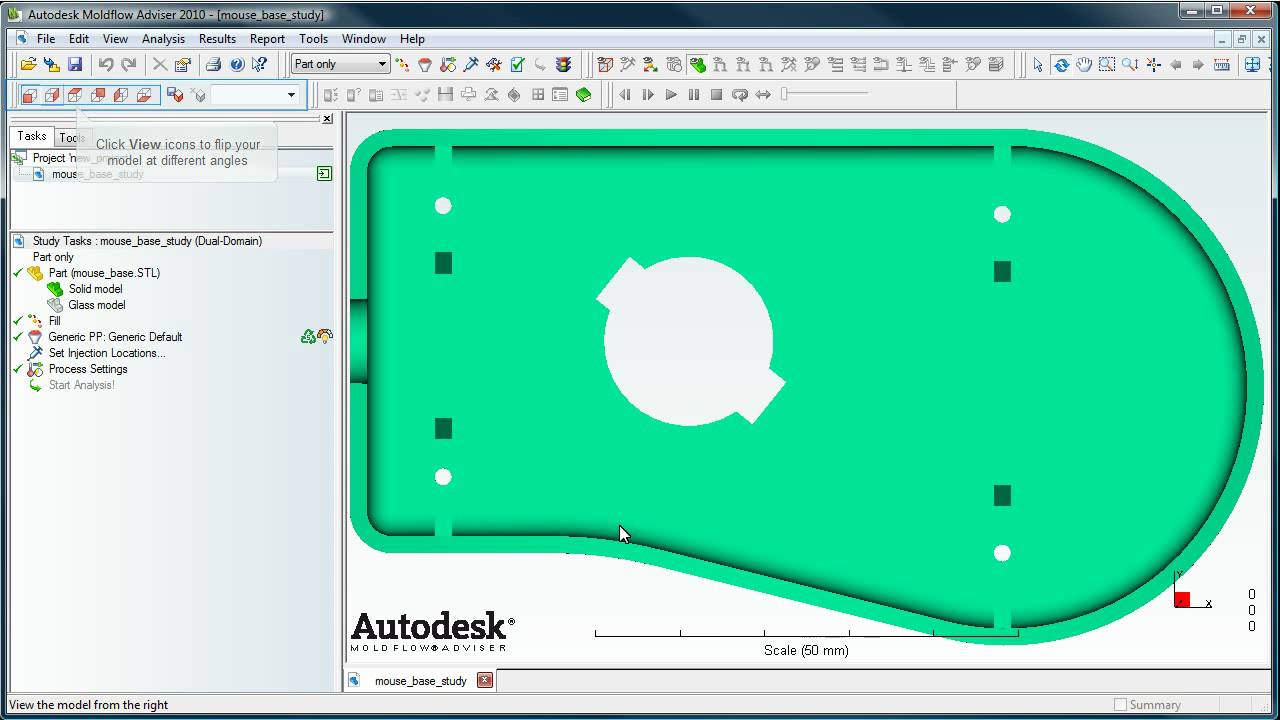Click the Measure ruler tool icon

[1222, 65]
